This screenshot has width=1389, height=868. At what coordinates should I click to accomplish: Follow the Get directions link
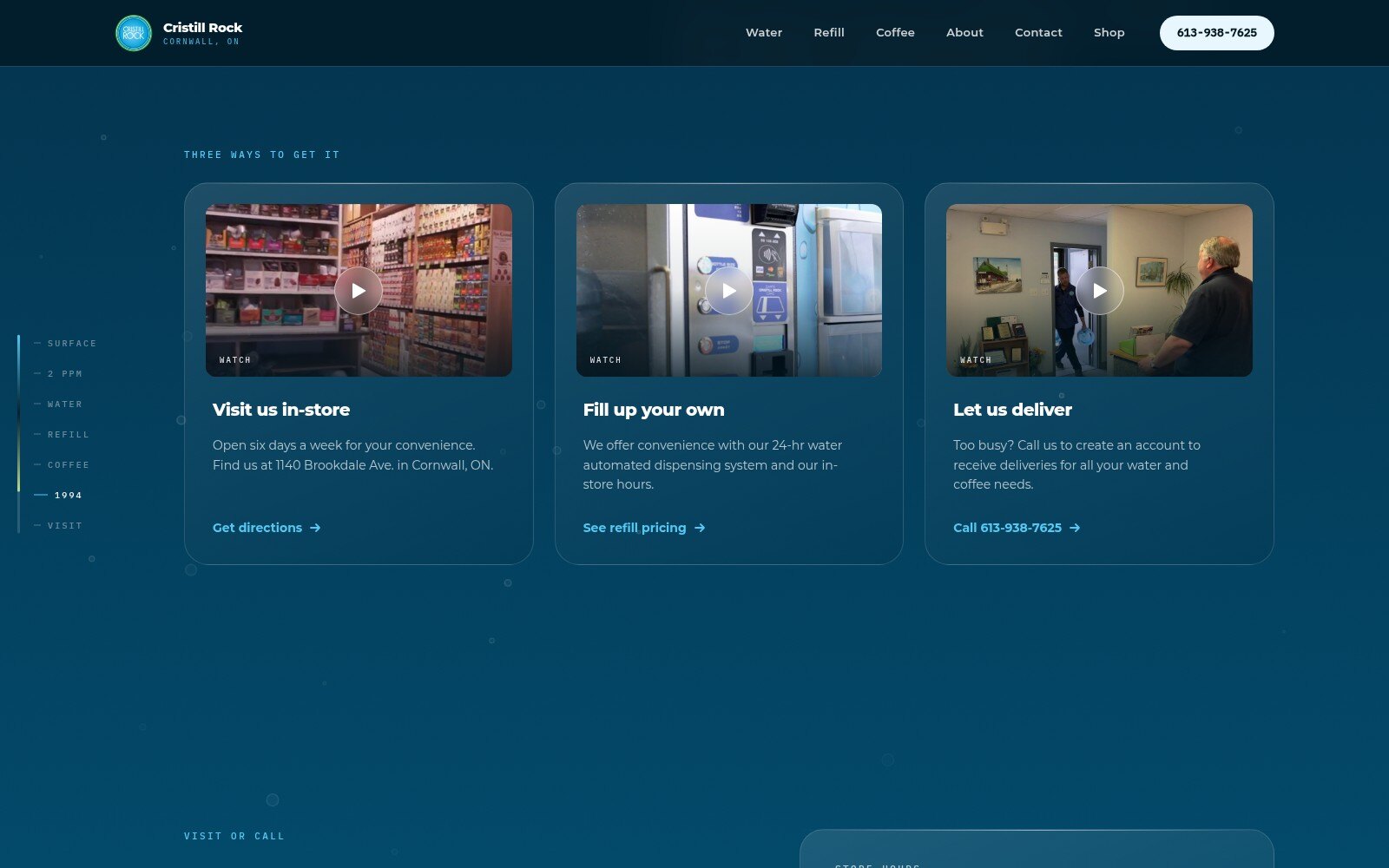pos(267,528)
